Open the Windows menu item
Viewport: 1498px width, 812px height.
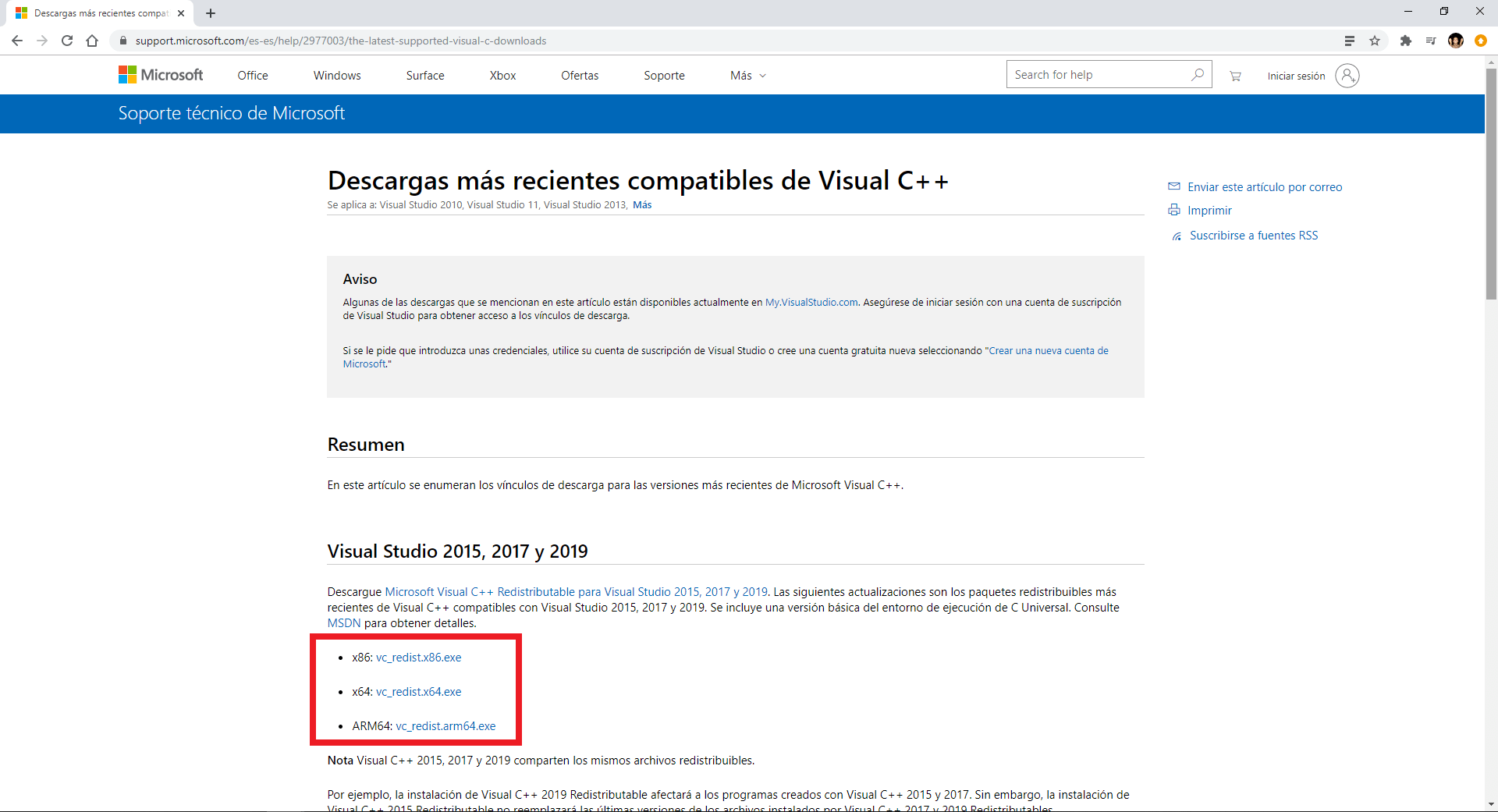pos(337,76)
